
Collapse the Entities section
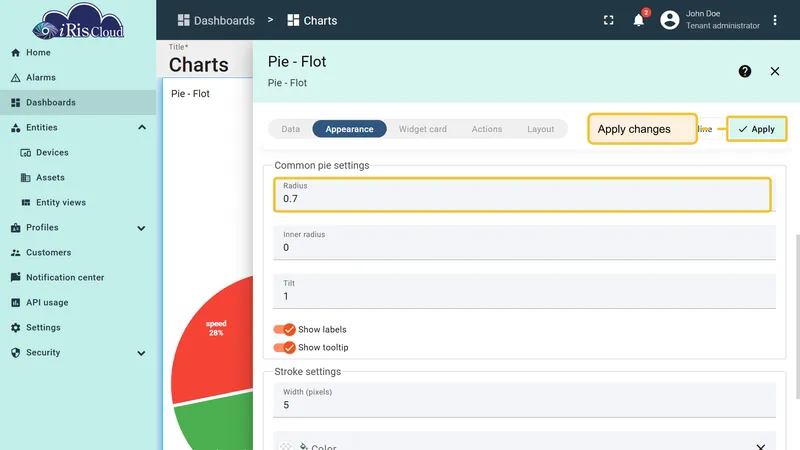point(142,128)
